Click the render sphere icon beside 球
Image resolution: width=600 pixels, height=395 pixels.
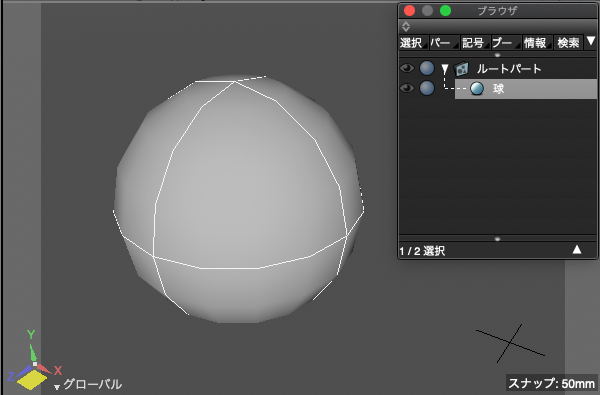pos(427,88)
